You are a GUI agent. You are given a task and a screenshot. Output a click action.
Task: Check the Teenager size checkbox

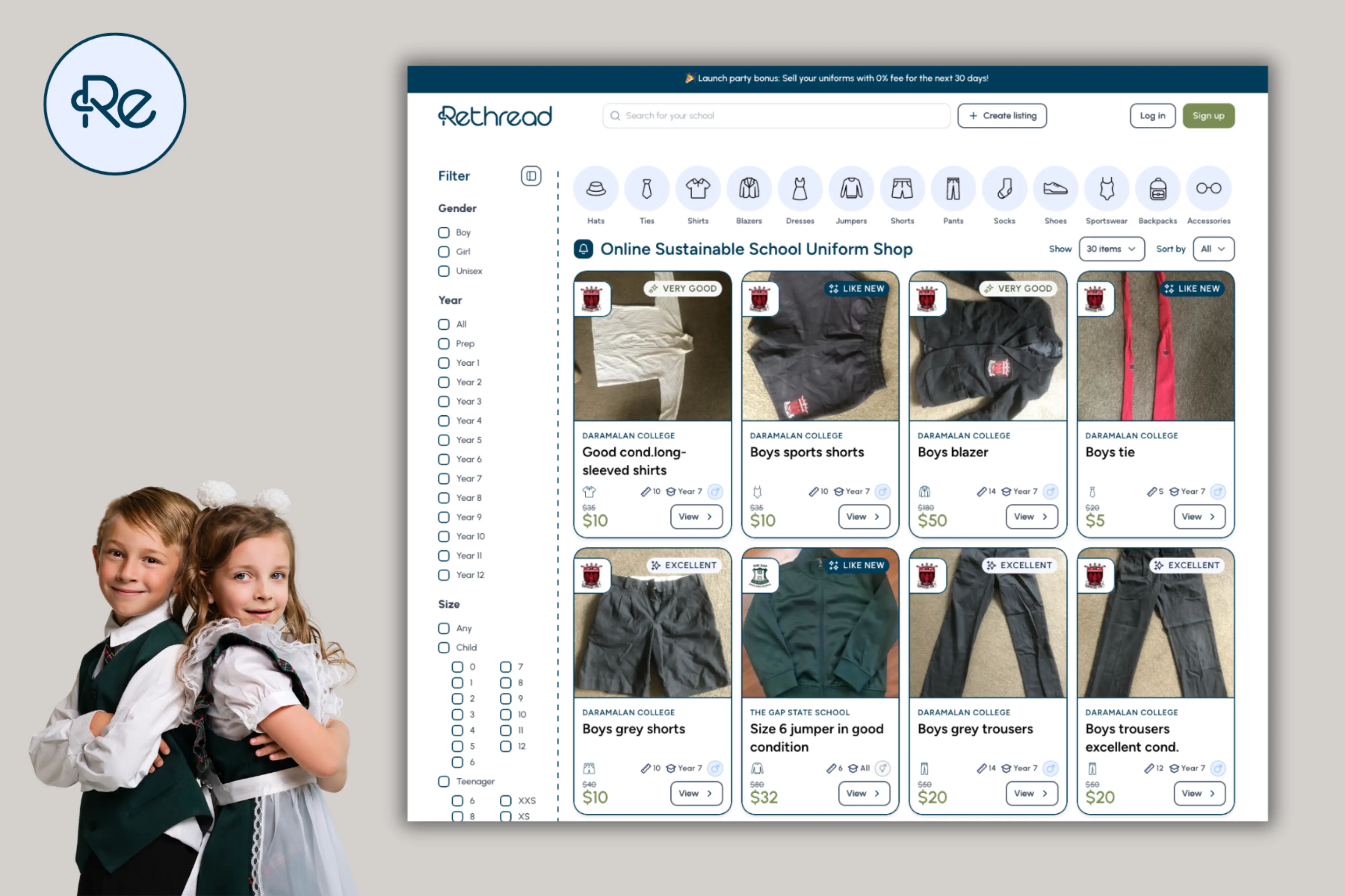444,781
